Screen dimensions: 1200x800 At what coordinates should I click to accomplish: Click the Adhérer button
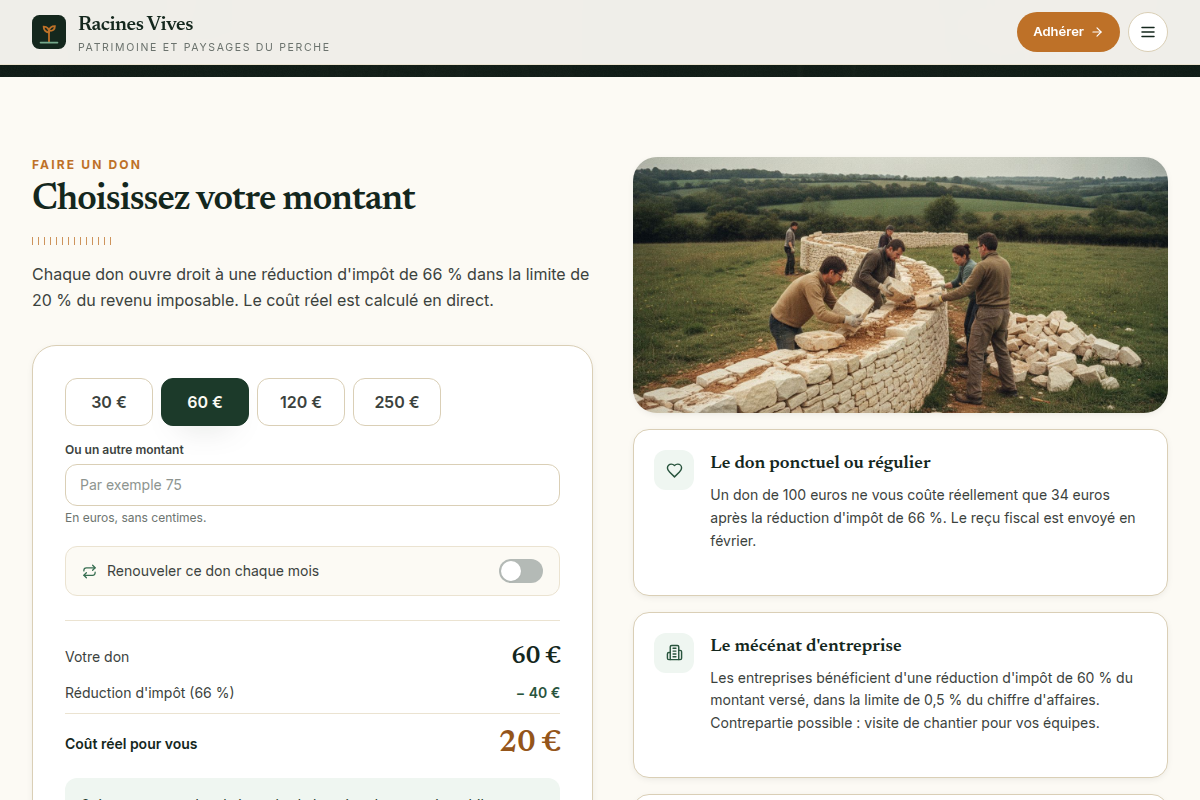tap(1068, 32)
